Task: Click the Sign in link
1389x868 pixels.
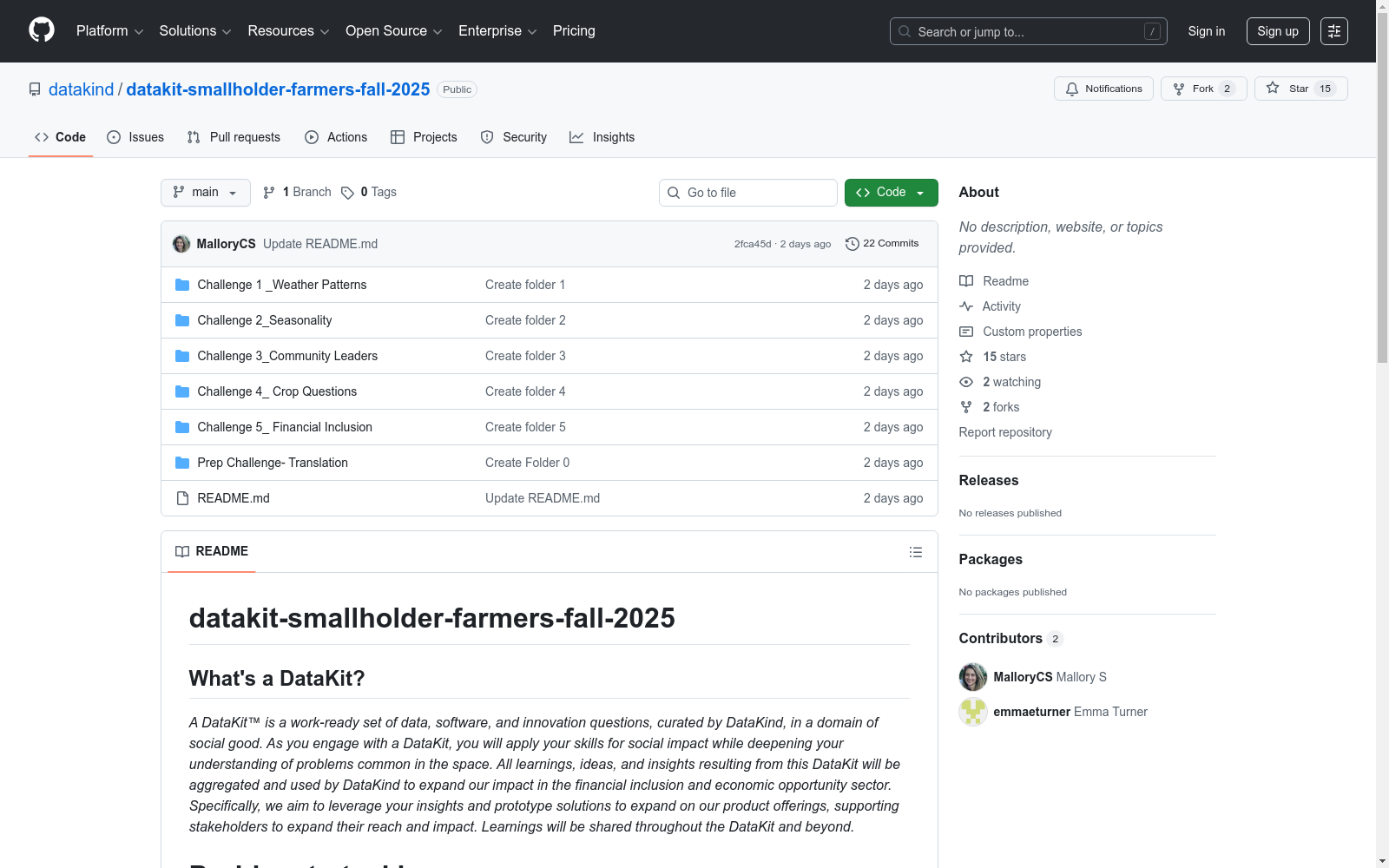Action: pyautogui.click(x=1207, y=31)
